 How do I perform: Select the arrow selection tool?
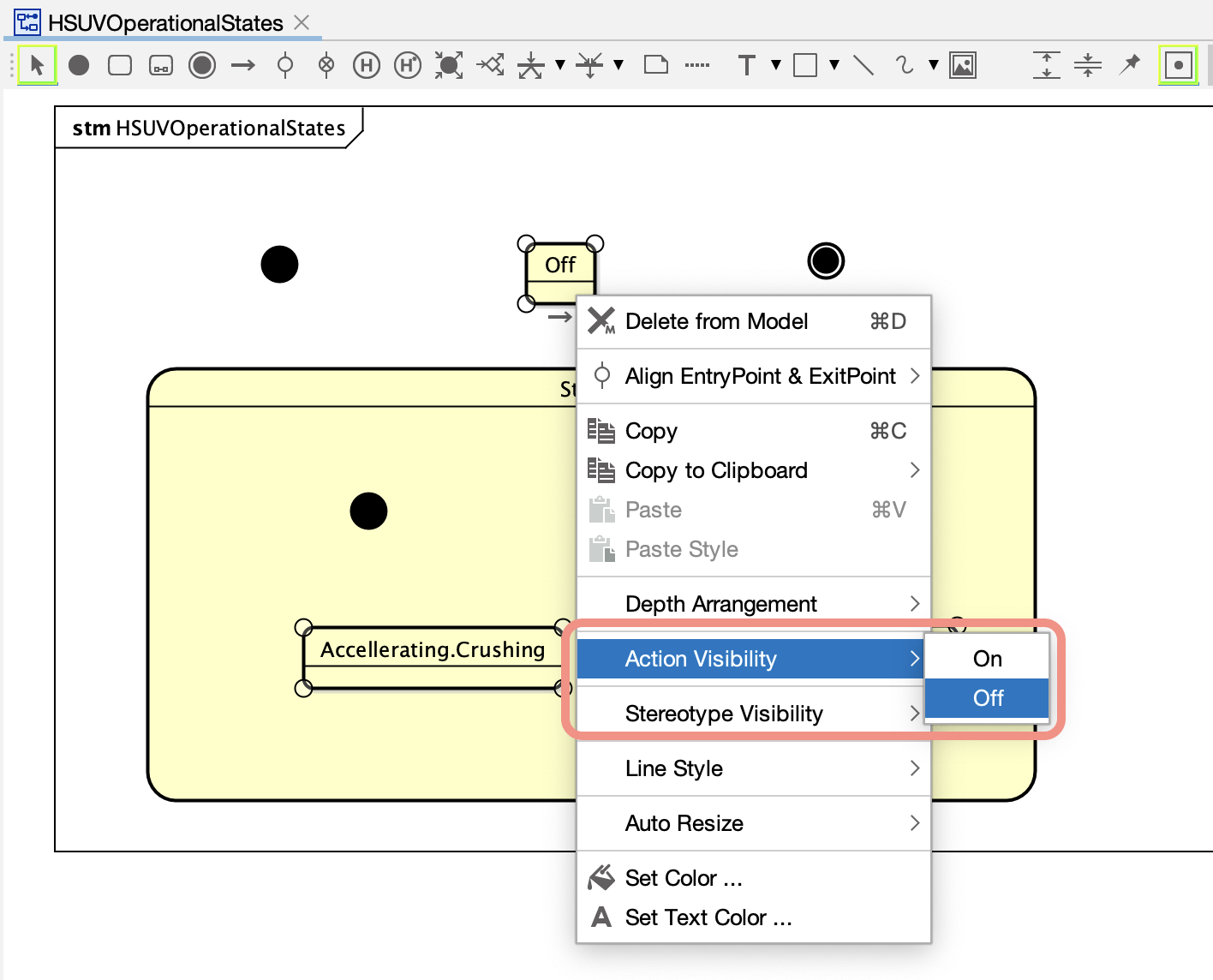pyautogui.click(x=37, y=65)
